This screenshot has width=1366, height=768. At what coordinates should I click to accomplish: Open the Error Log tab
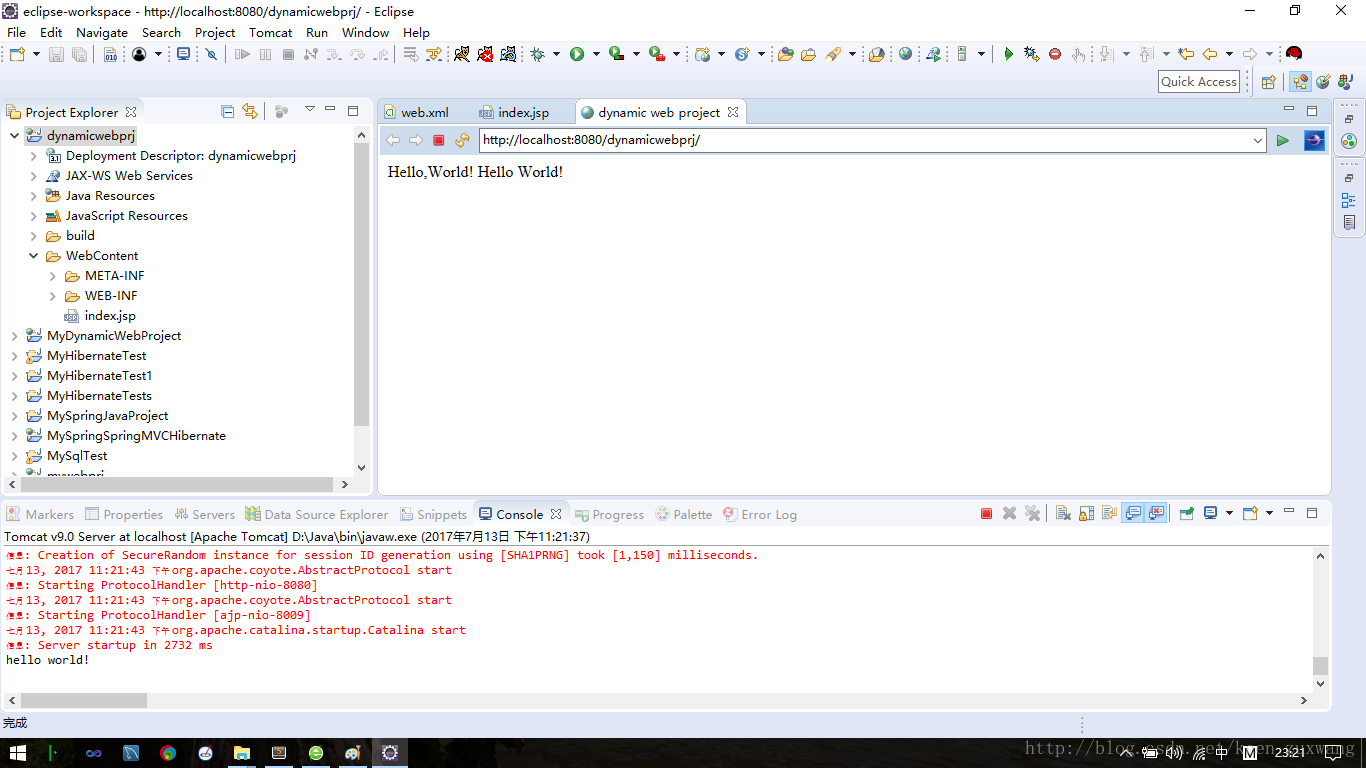(758, 514)
